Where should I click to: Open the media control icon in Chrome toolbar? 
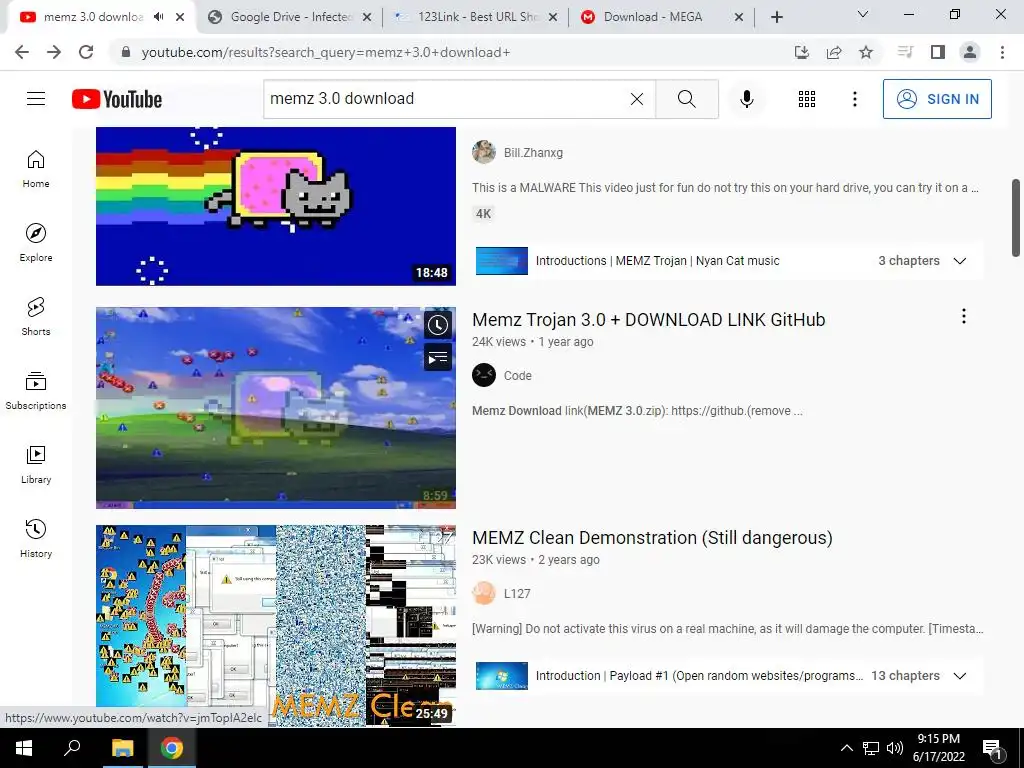pos(905,52)
